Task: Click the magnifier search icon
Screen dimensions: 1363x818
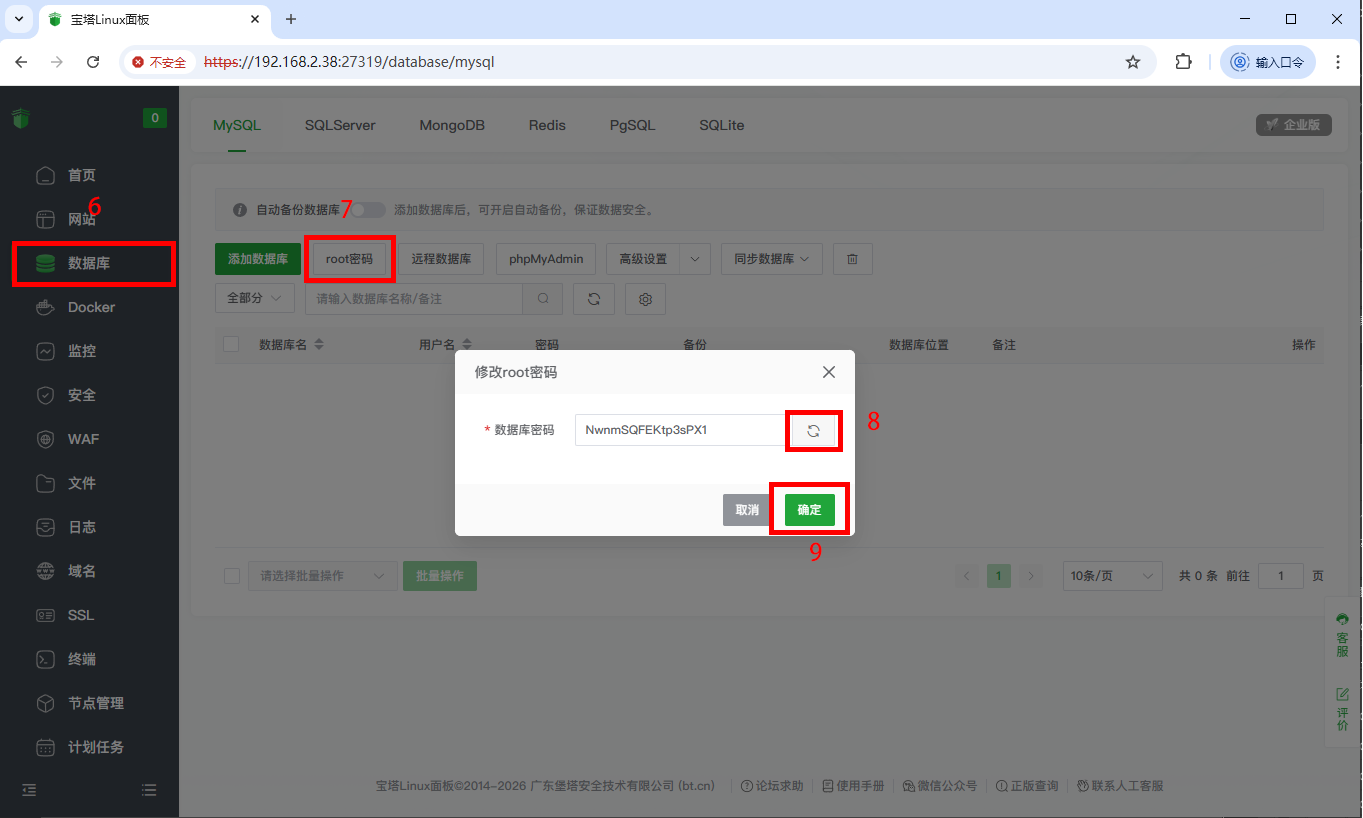Action: (543, 299)
